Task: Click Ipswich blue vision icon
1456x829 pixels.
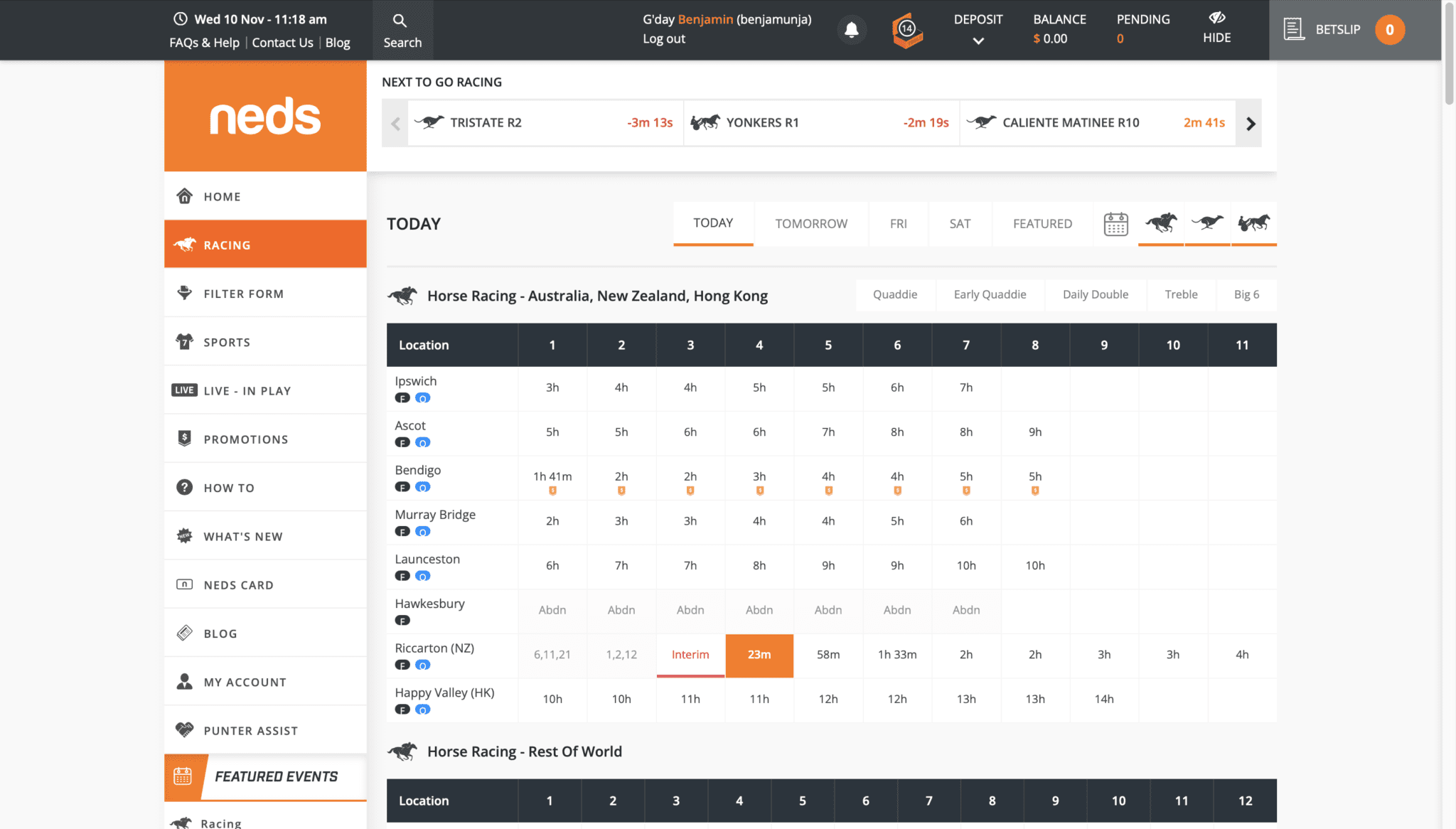Action: (422, 398)
